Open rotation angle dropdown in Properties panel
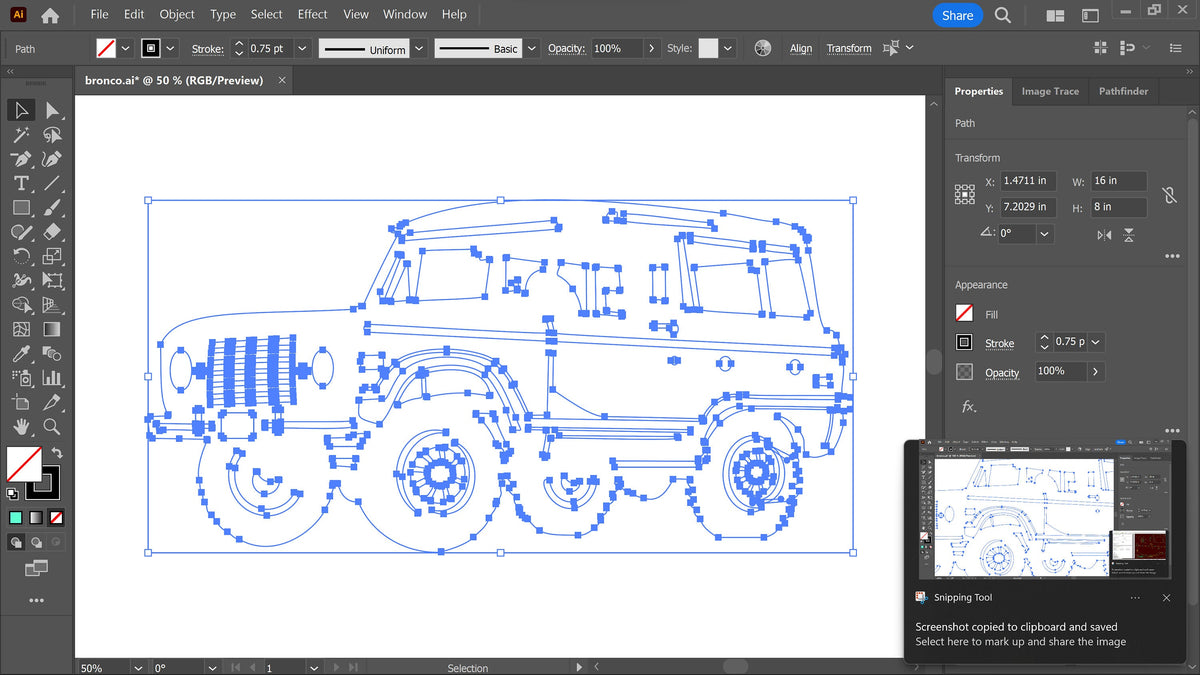The height and width of the screenshot is (675, 1200). tap(1044, 233)
